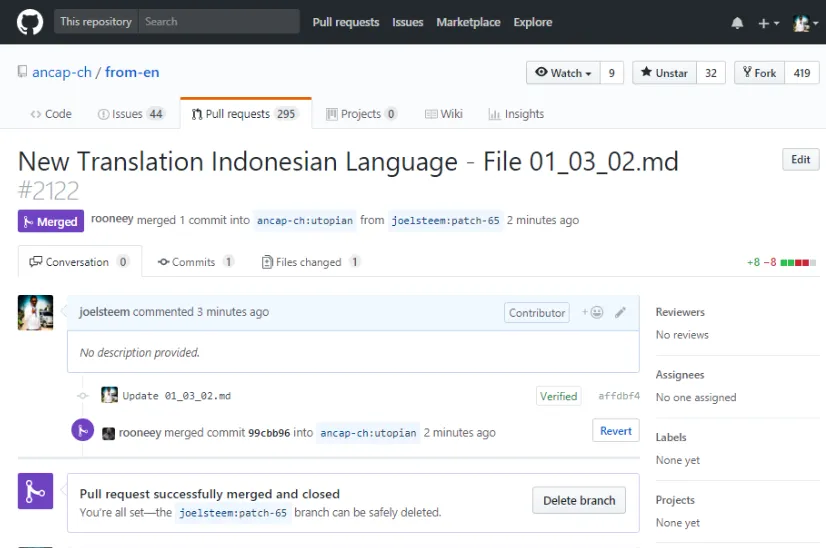Switch to the Files changed tab
Image resolution: width=826 pixels, height=548 pixels.
[310, 262]
